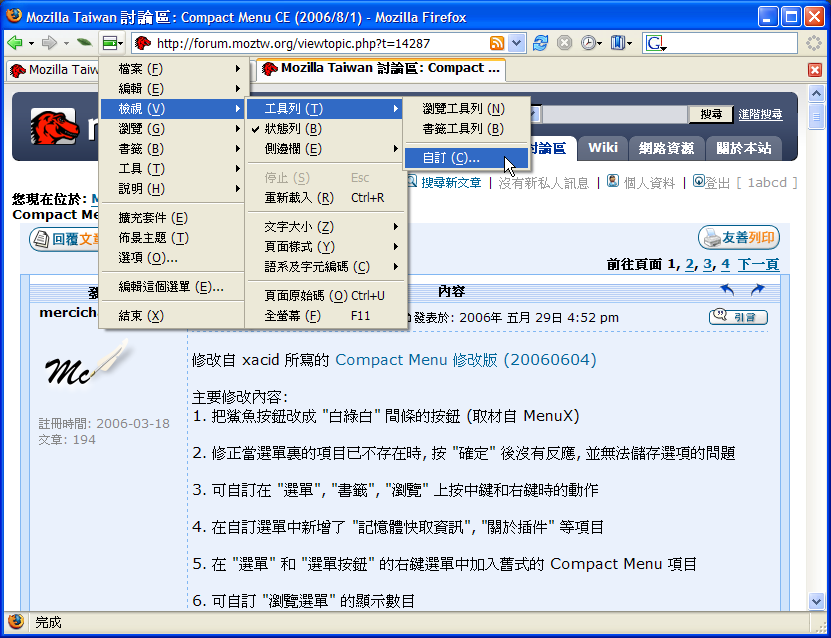
Task: Click the Google search engine icon
Action: [656, 43]
